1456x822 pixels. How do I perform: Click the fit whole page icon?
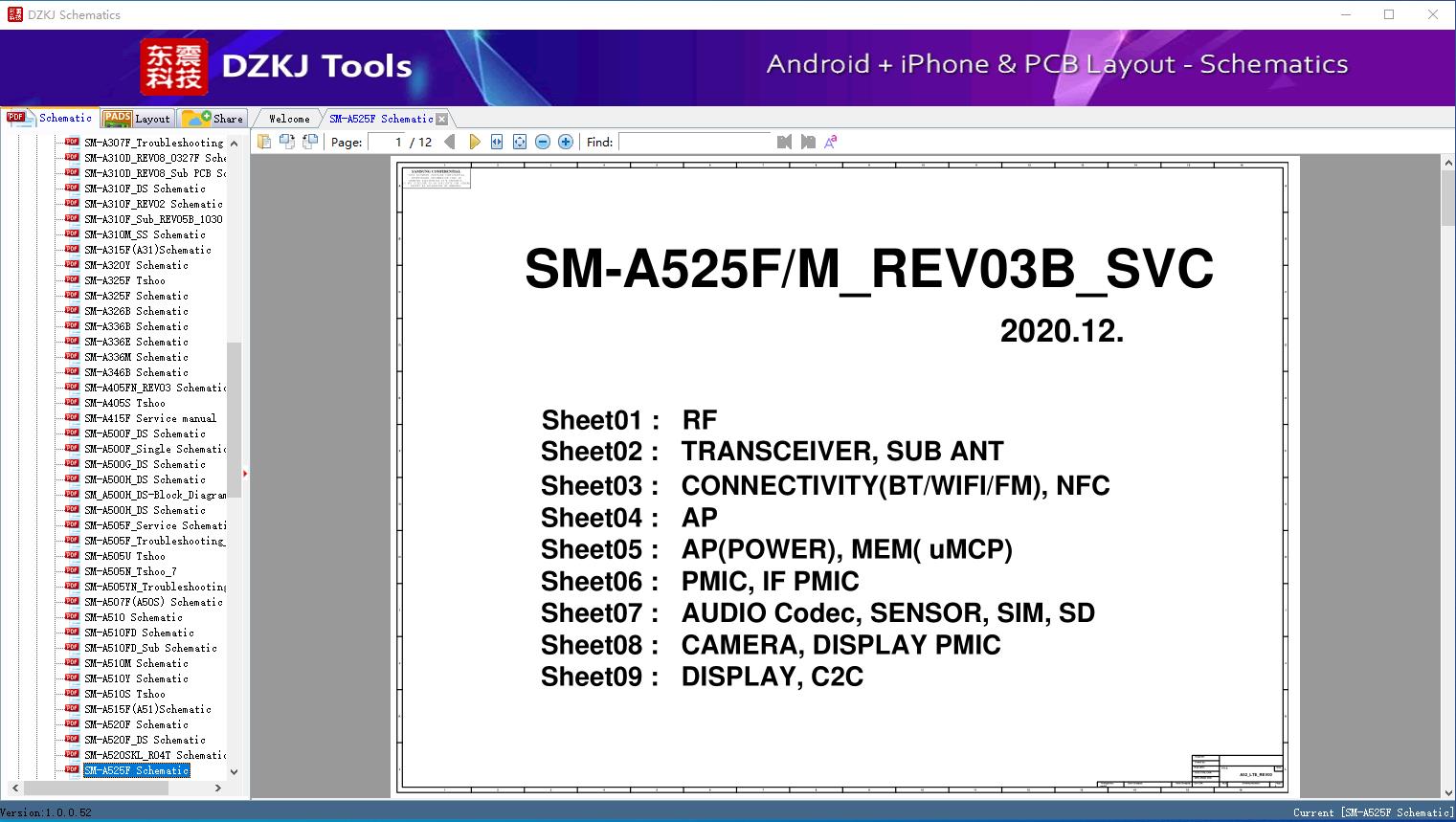520,142
